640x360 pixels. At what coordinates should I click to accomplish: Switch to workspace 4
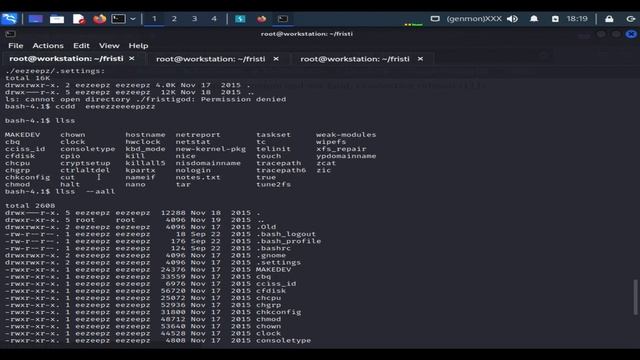214,19
